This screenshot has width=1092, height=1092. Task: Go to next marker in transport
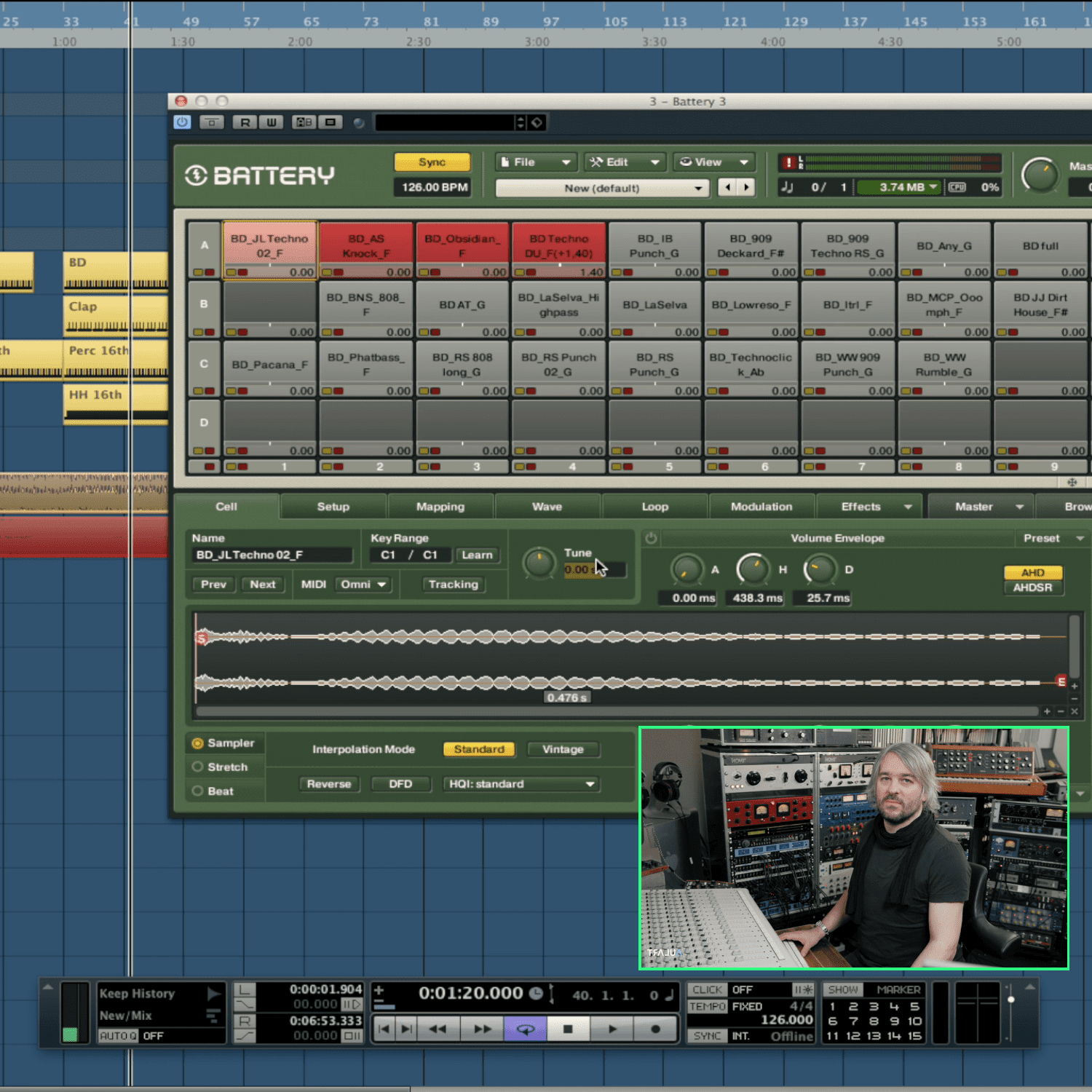tap(406, 1029)
